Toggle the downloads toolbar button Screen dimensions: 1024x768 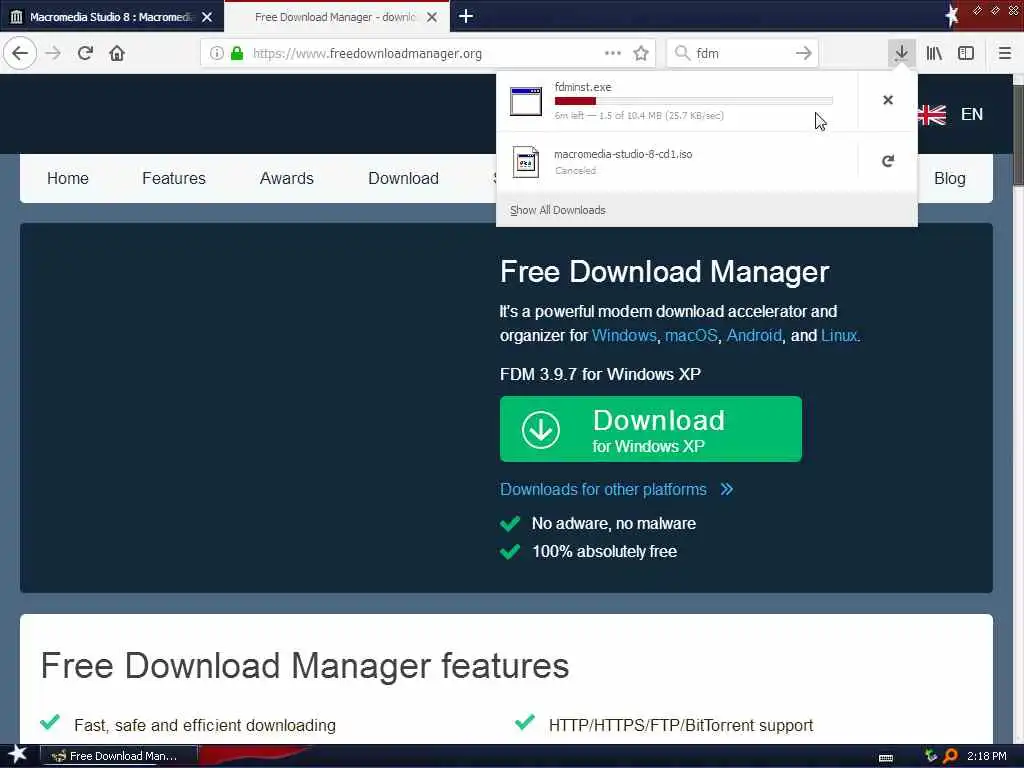coord(901,53)
